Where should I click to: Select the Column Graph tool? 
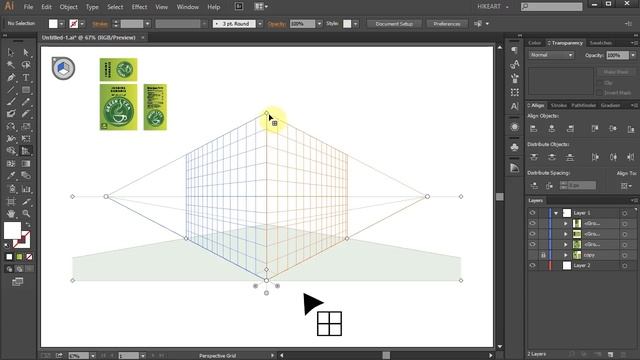pyautogui.click(x=26, y=189)
